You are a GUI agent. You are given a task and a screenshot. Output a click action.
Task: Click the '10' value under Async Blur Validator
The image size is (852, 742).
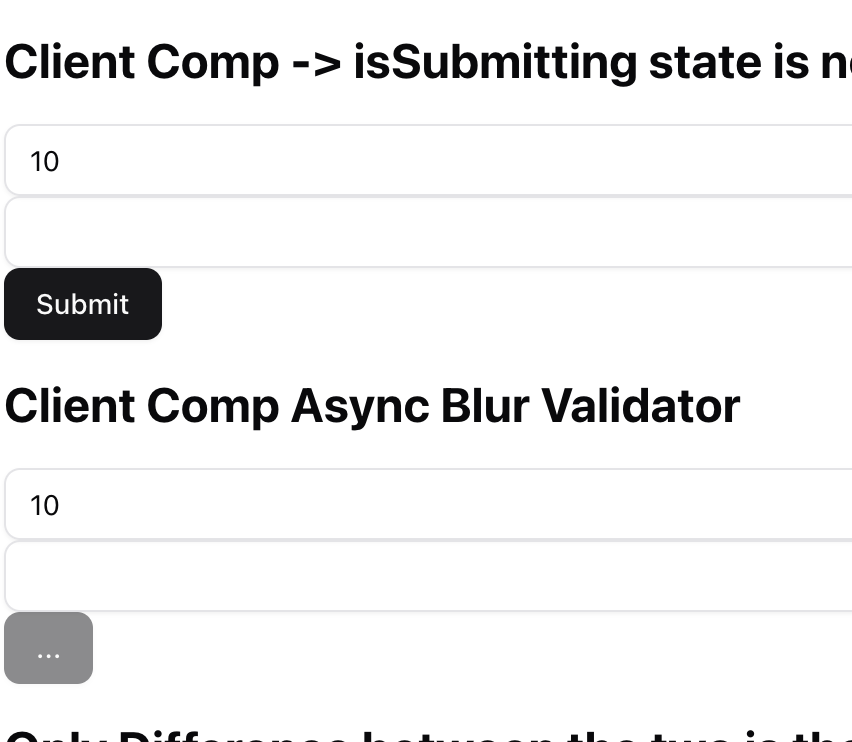(45, 506)
